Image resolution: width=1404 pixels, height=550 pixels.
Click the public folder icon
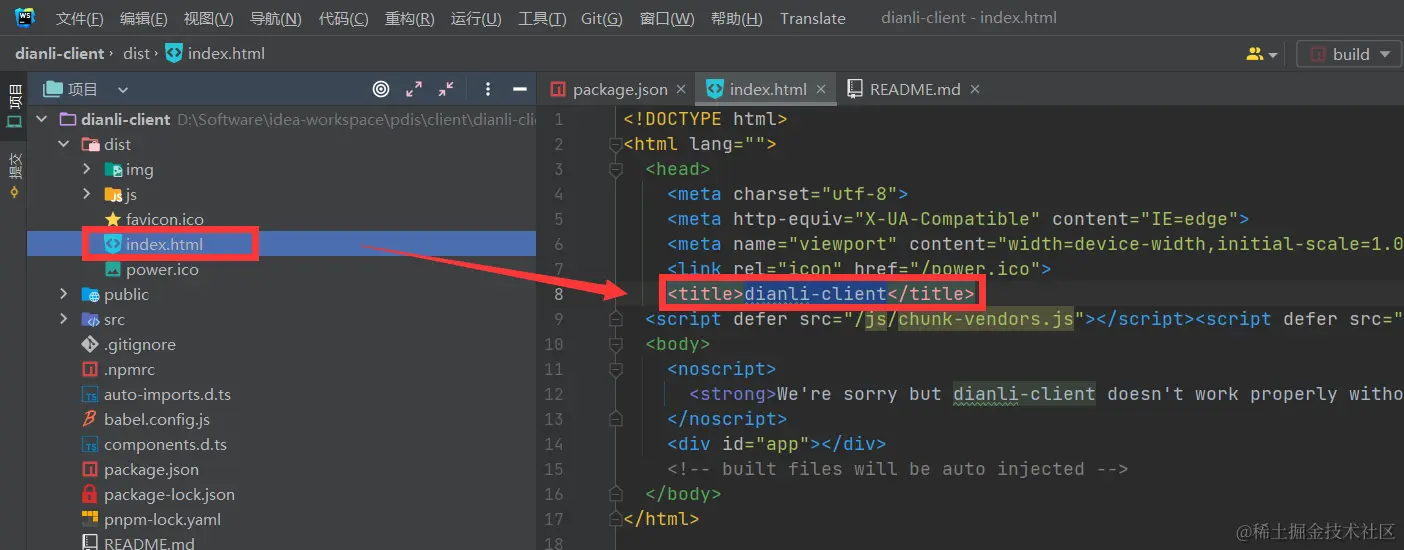point(90,294)
